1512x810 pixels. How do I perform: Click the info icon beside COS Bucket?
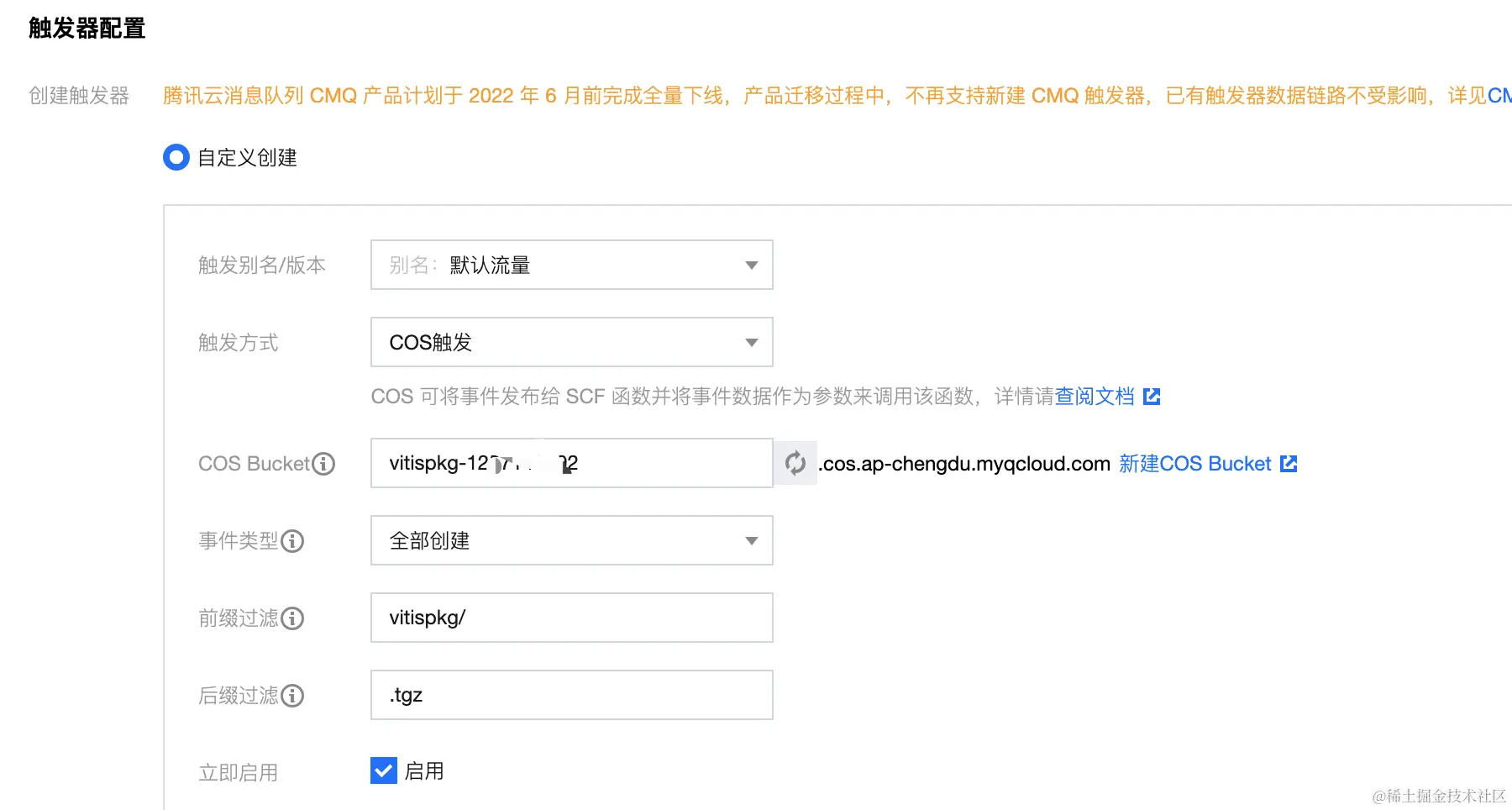click(323, 463)
